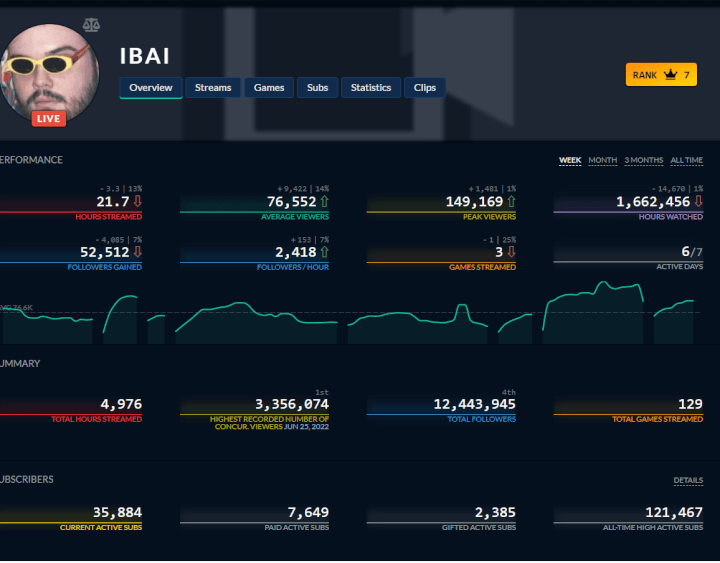Open subscribers DETAILS link

tap(688, 480)
